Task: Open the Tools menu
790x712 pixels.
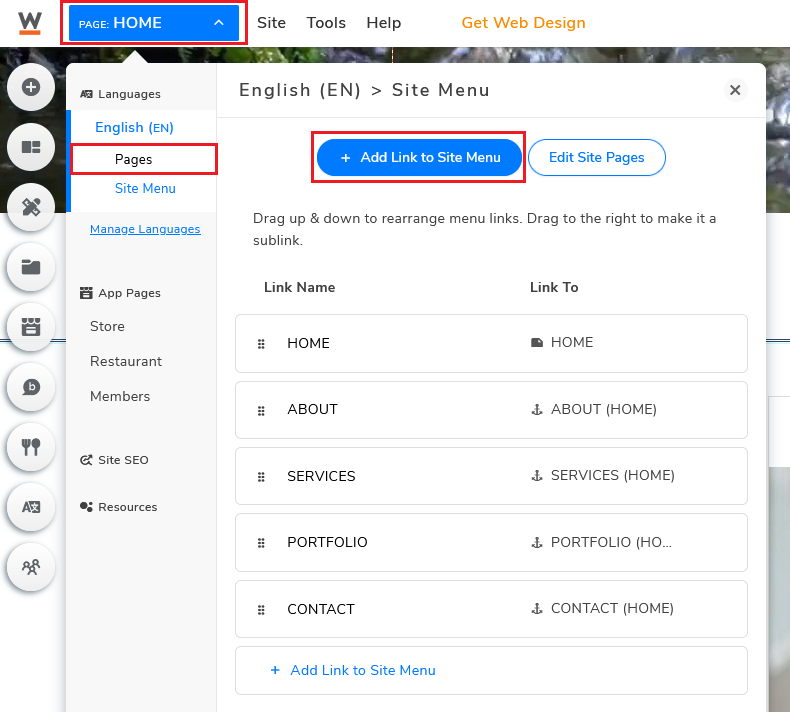Action: (326, 23)
